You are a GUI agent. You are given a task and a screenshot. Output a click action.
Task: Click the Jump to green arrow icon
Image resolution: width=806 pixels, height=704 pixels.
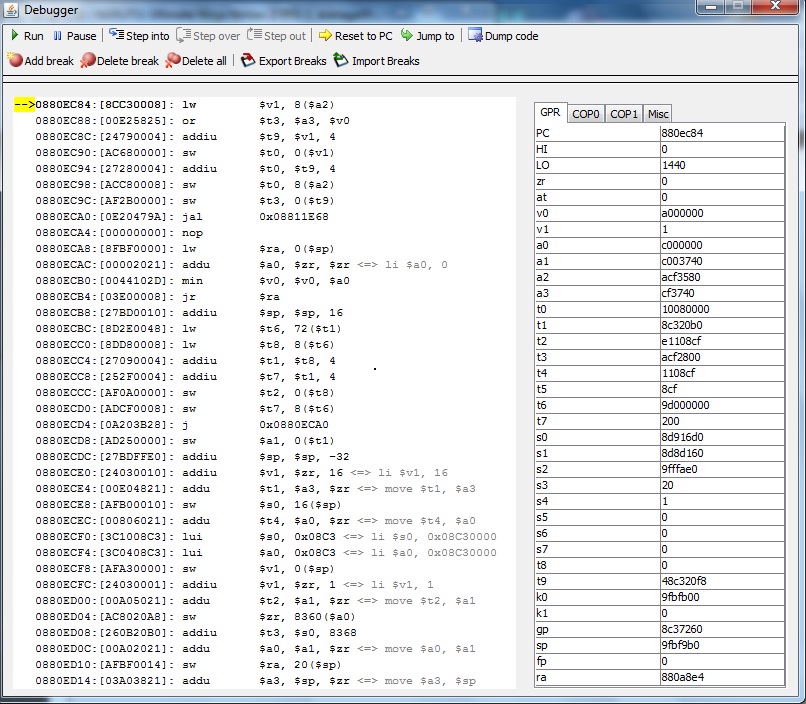pos(407,35)
